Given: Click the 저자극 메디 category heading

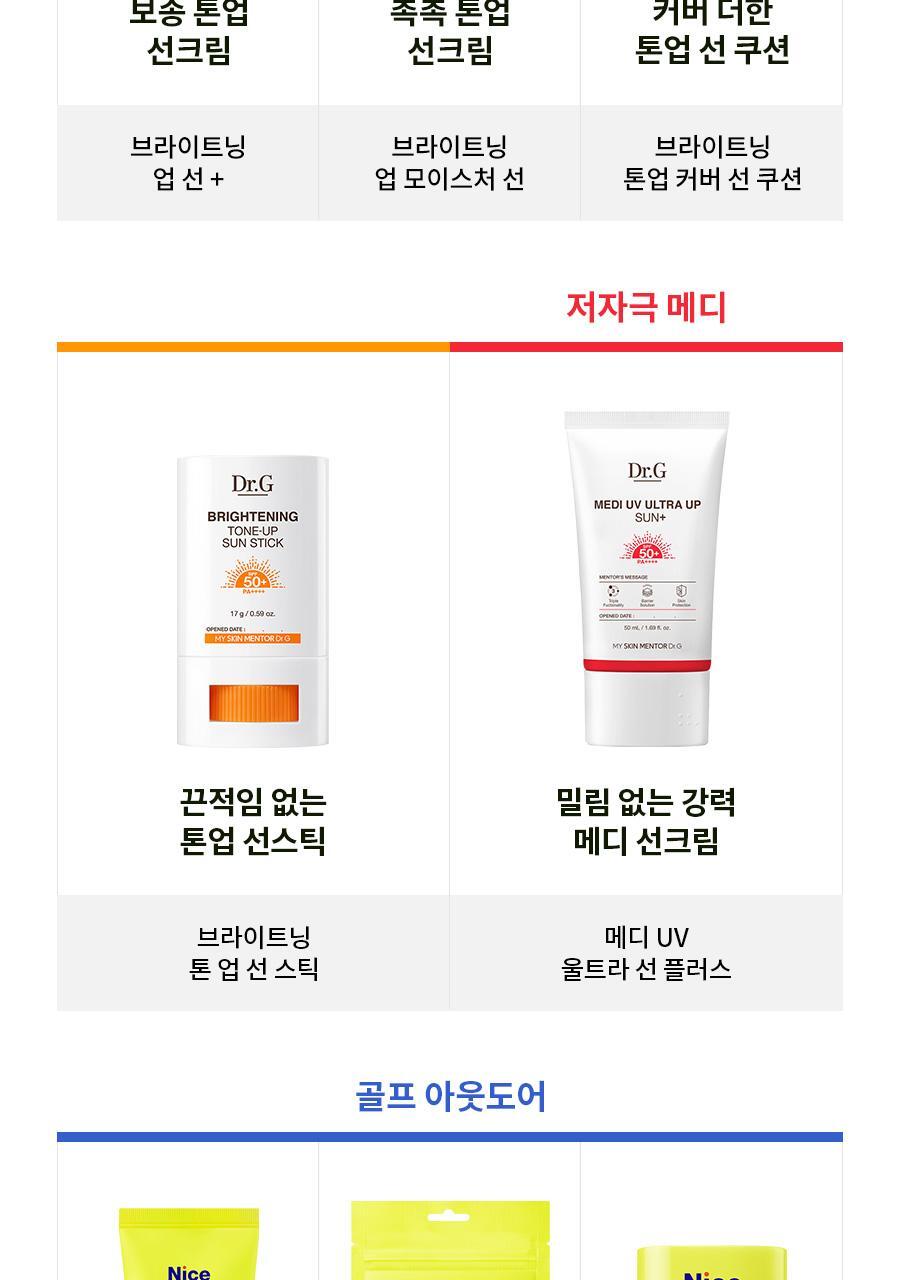Looking at the screenshot, I should click(x=646, y=307).
